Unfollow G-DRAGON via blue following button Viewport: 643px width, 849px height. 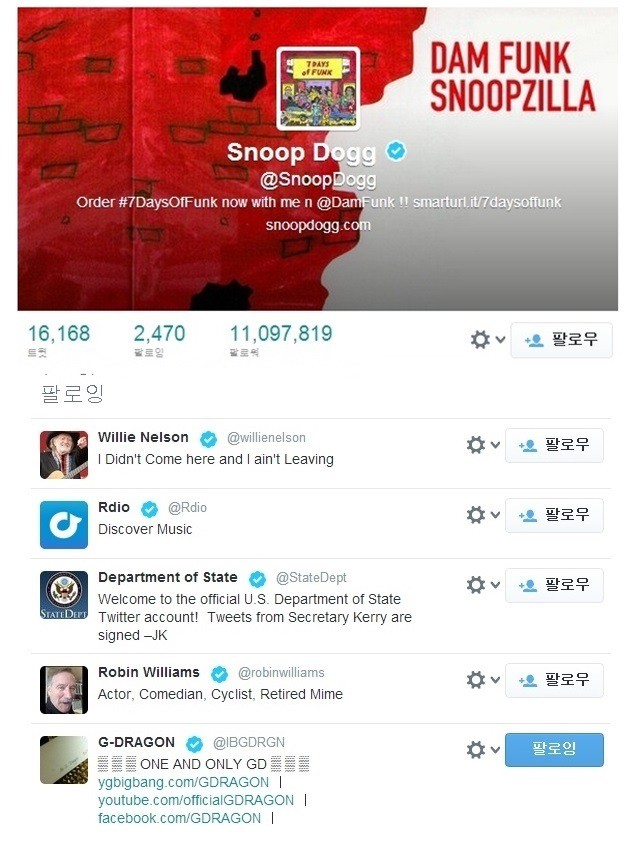point(554,750)
